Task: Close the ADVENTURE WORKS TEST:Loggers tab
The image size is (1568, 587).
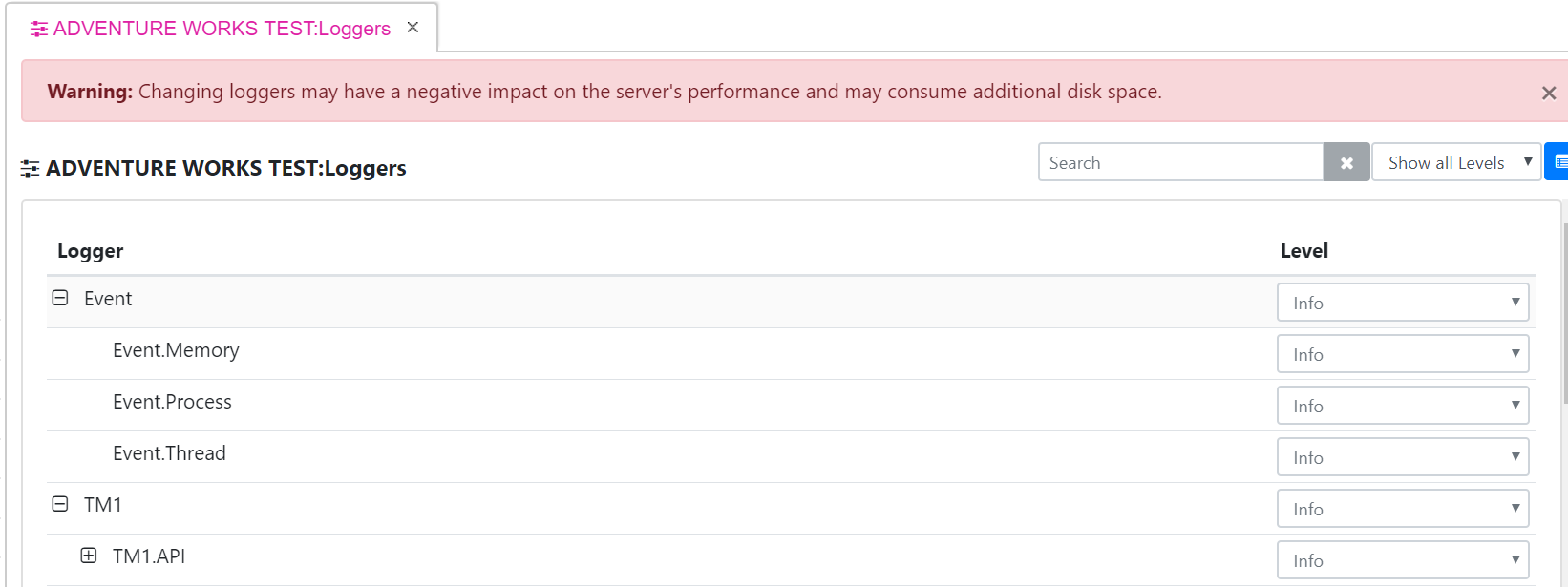Action: 413,28
